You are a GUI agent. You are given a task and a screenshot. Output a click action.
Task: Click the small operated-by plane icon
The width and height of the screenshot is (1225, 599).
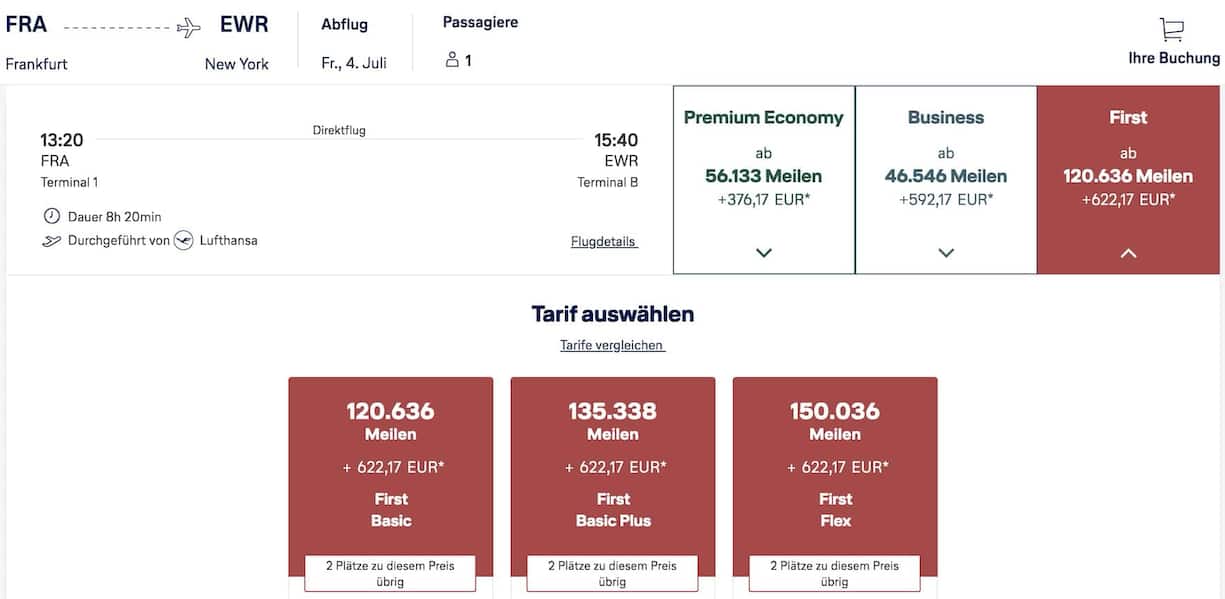(51, 241)
